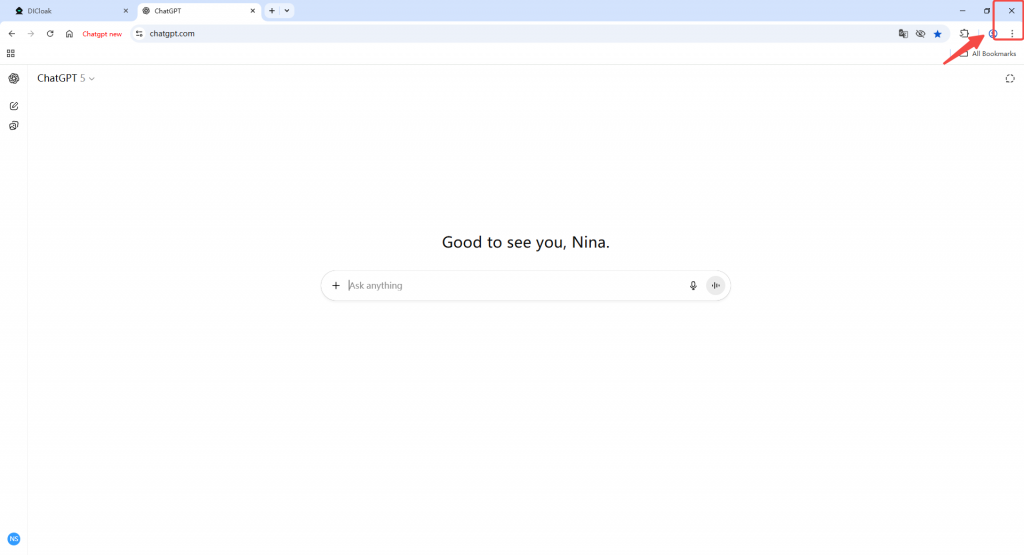
Task: Open the library icon in the sidebar
Action: (14, 125)
